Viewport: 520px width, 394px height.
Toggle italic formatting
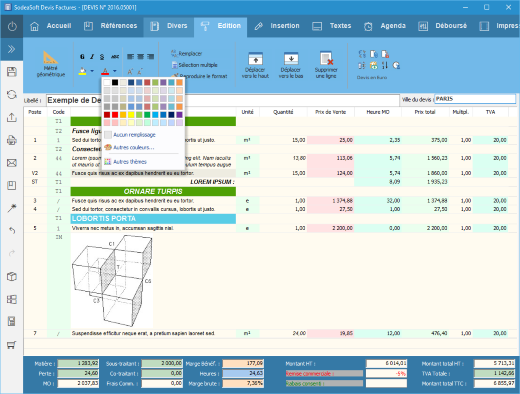pyautogui.click(x=92, y=57)
